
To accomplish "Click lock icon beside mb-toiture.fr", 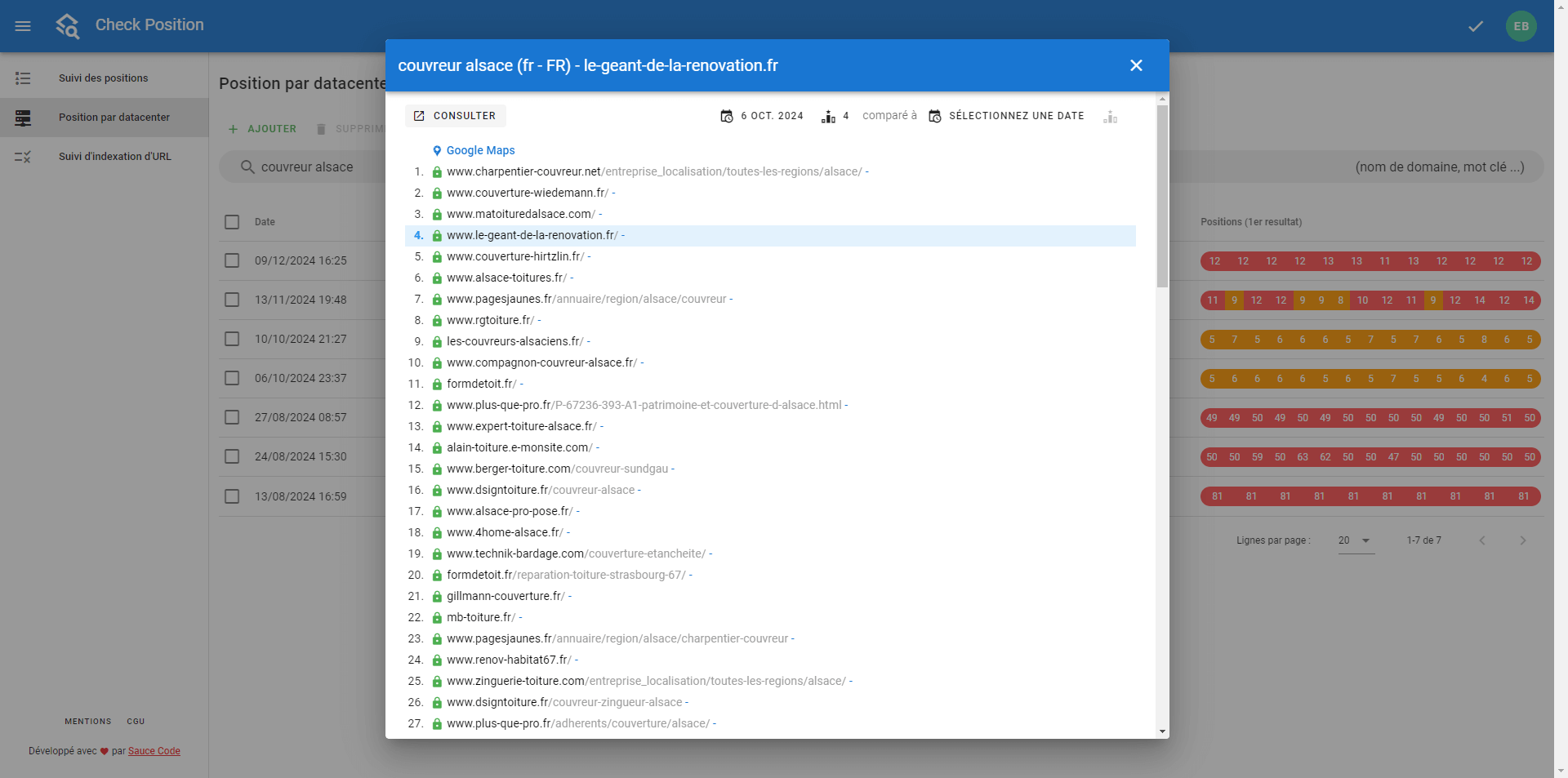I will click(437, 617).
